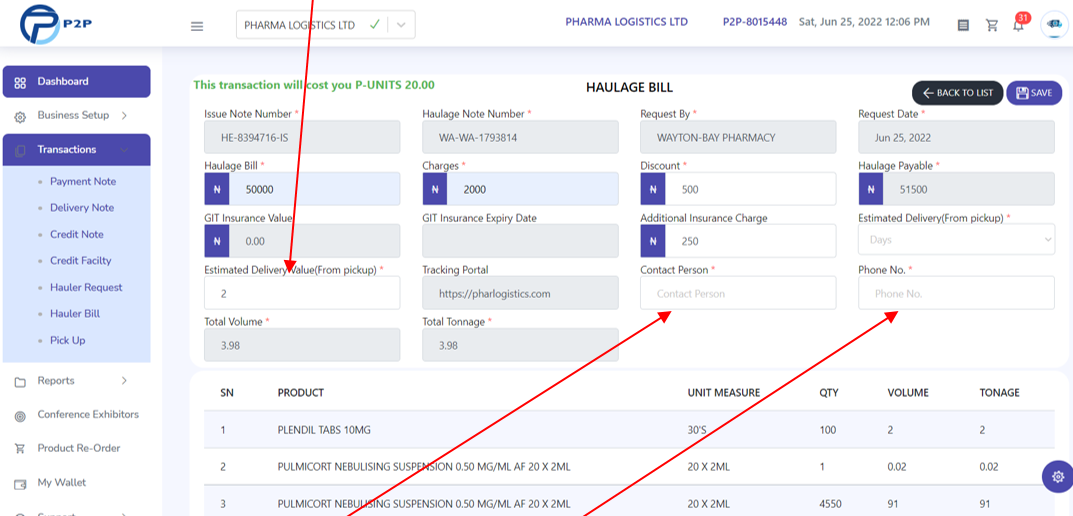Open Credit Facilty menu item
Screen dimensions: 1073x516
coord(81,261)
